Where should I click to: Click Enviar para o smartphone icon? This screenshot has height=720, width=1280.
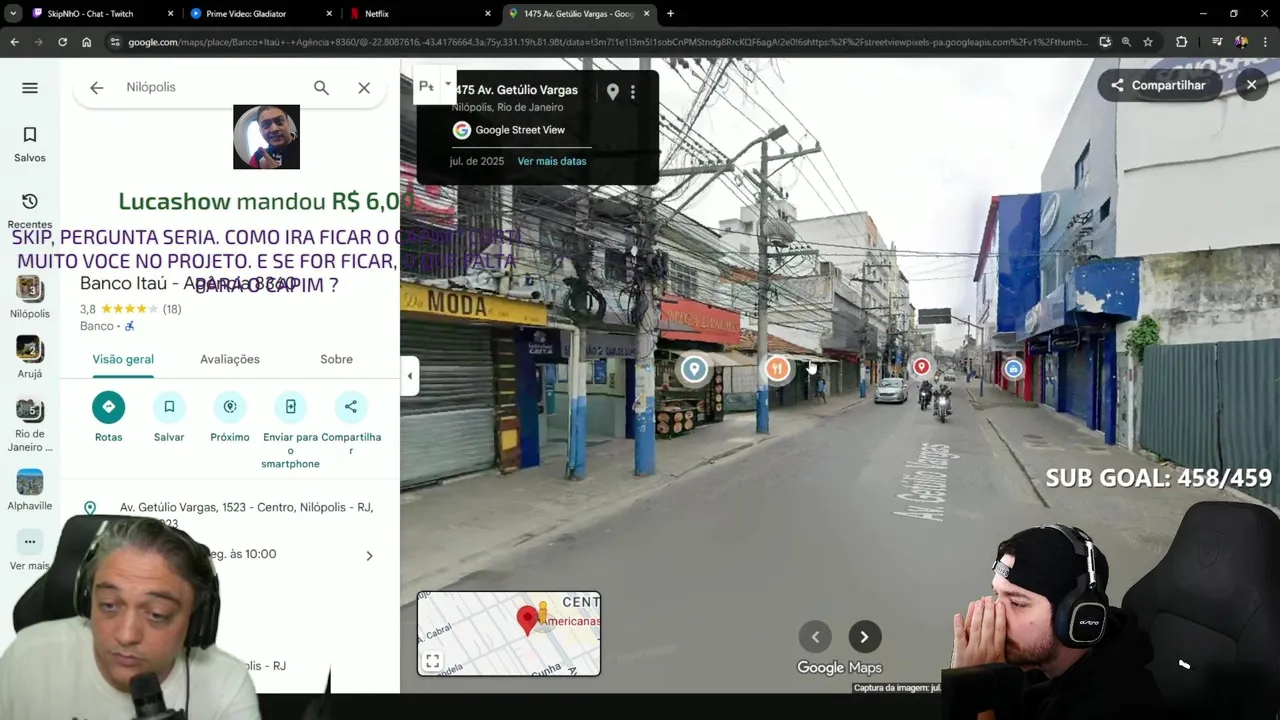[290, 407]
